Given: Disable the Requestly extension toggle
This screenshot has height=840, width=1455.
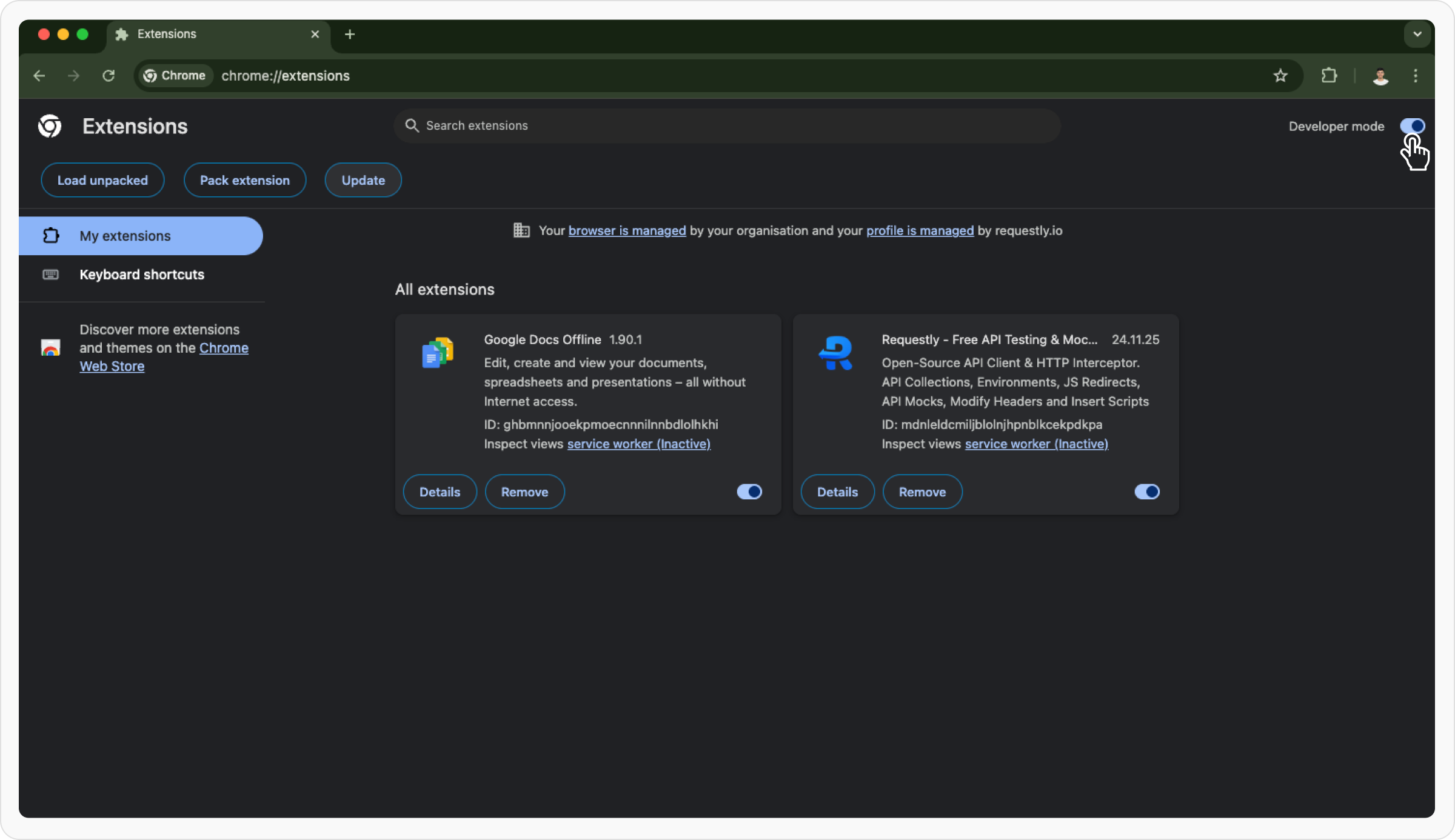Looking at the screenshot, I should tap(1146, 492).
